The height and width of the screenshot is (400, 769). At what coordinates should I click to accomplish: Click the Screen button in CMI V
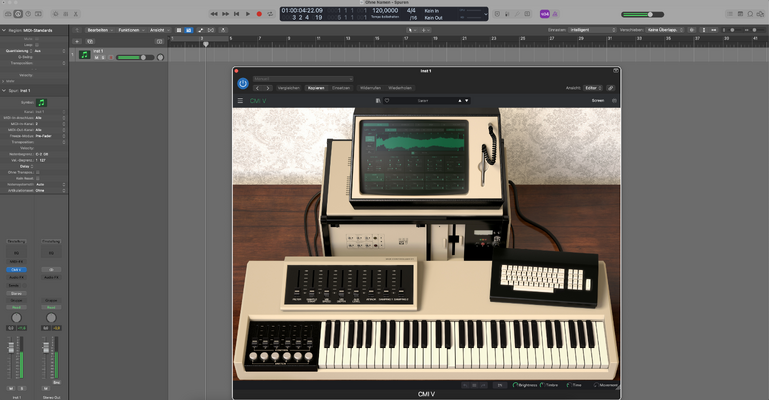[x=598, y=100]
